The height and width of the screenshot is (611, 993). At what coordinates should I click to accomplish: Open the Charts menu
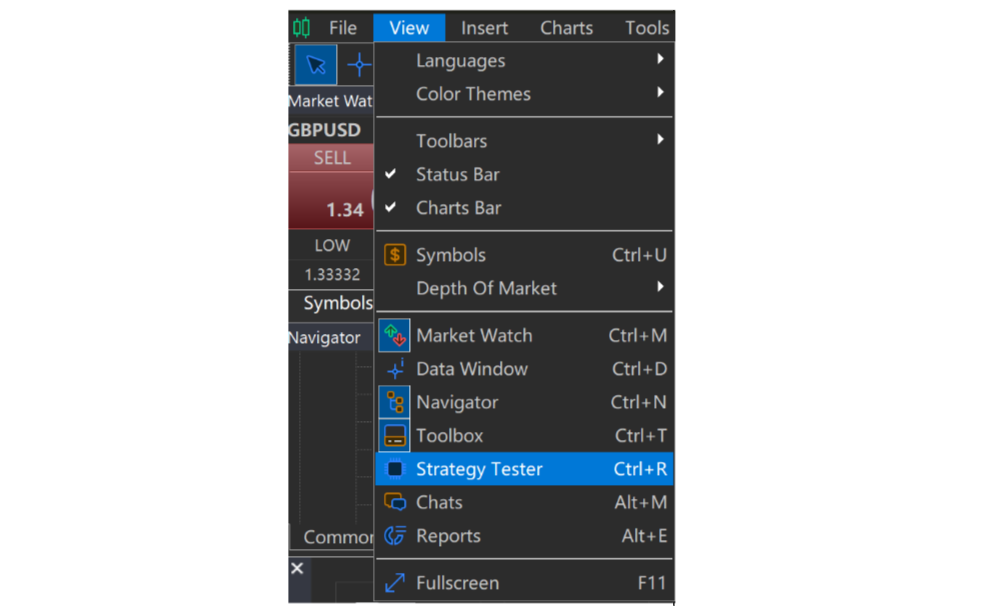coord(566,28)
